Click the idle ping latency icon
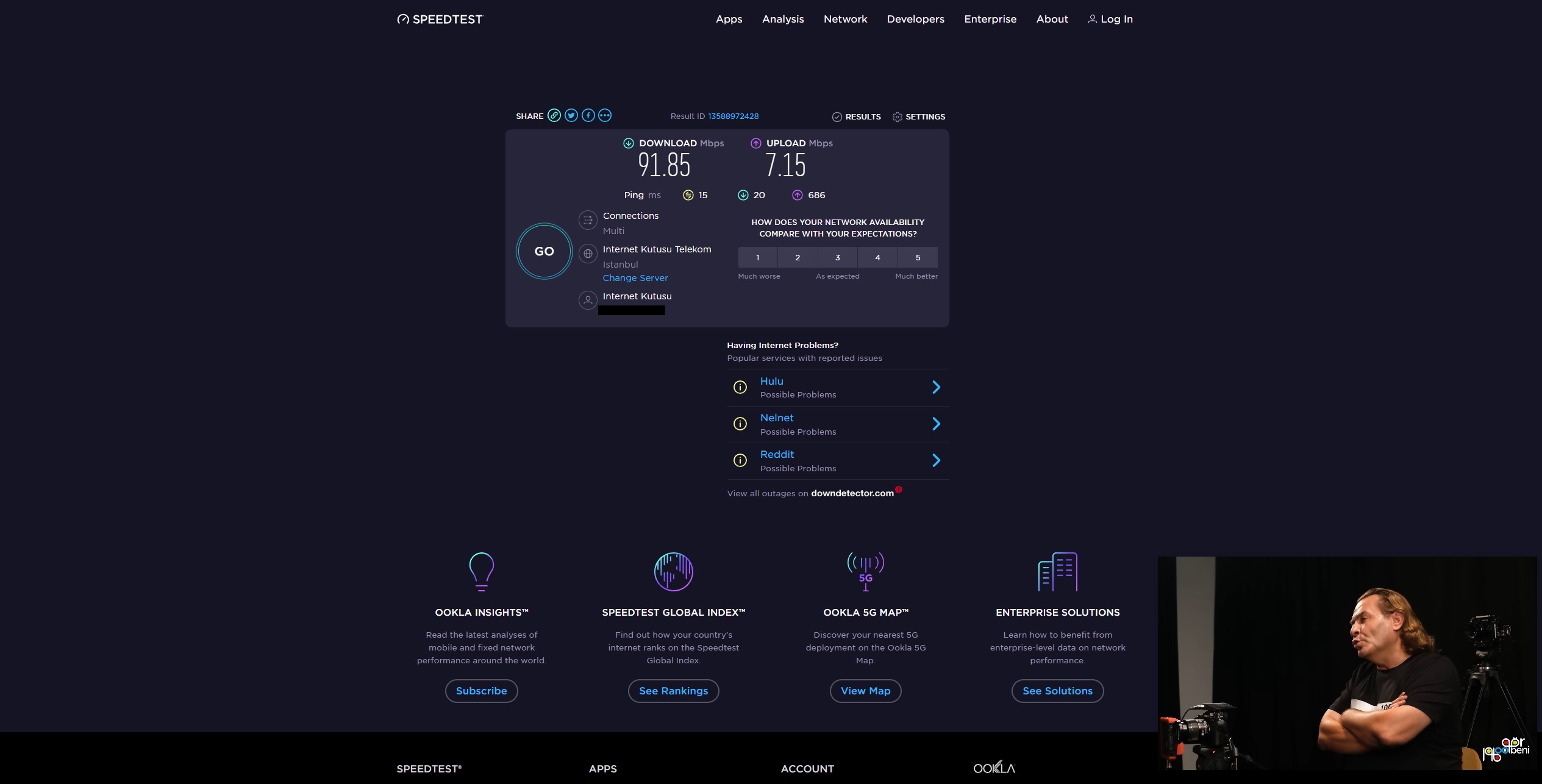Image resolution: width=1542 pixels, height=784 pixels. coord(688,195)
